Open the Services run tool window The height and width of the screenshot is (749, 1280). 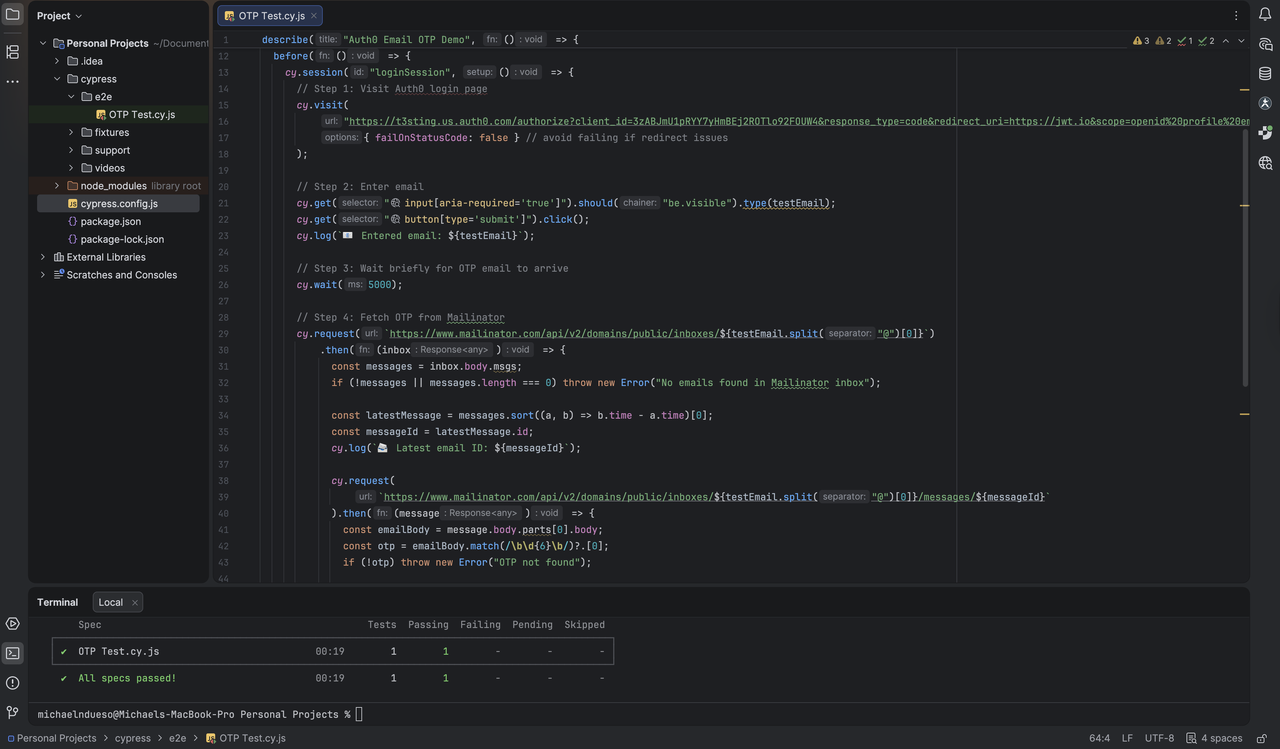[x=12, y=623]
